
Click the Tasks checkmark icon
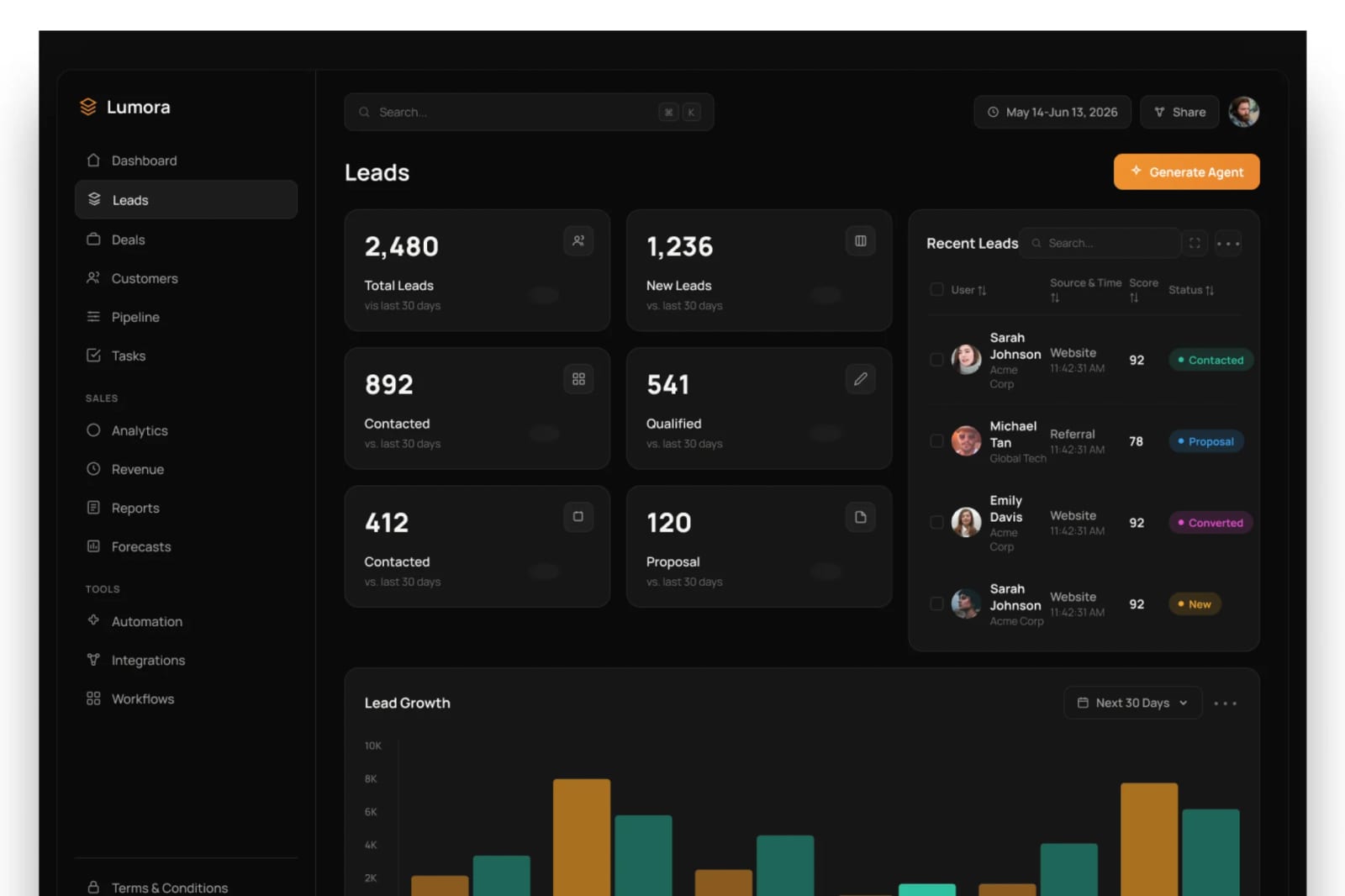(x=93, y=356)
